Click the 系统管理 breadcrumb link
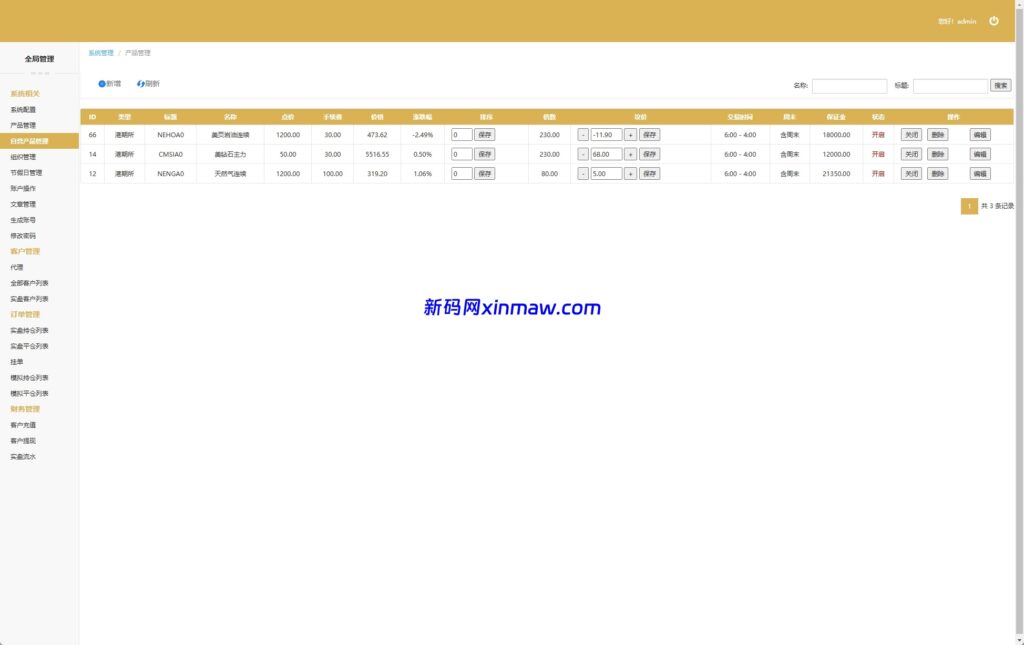 coord(101,53)
